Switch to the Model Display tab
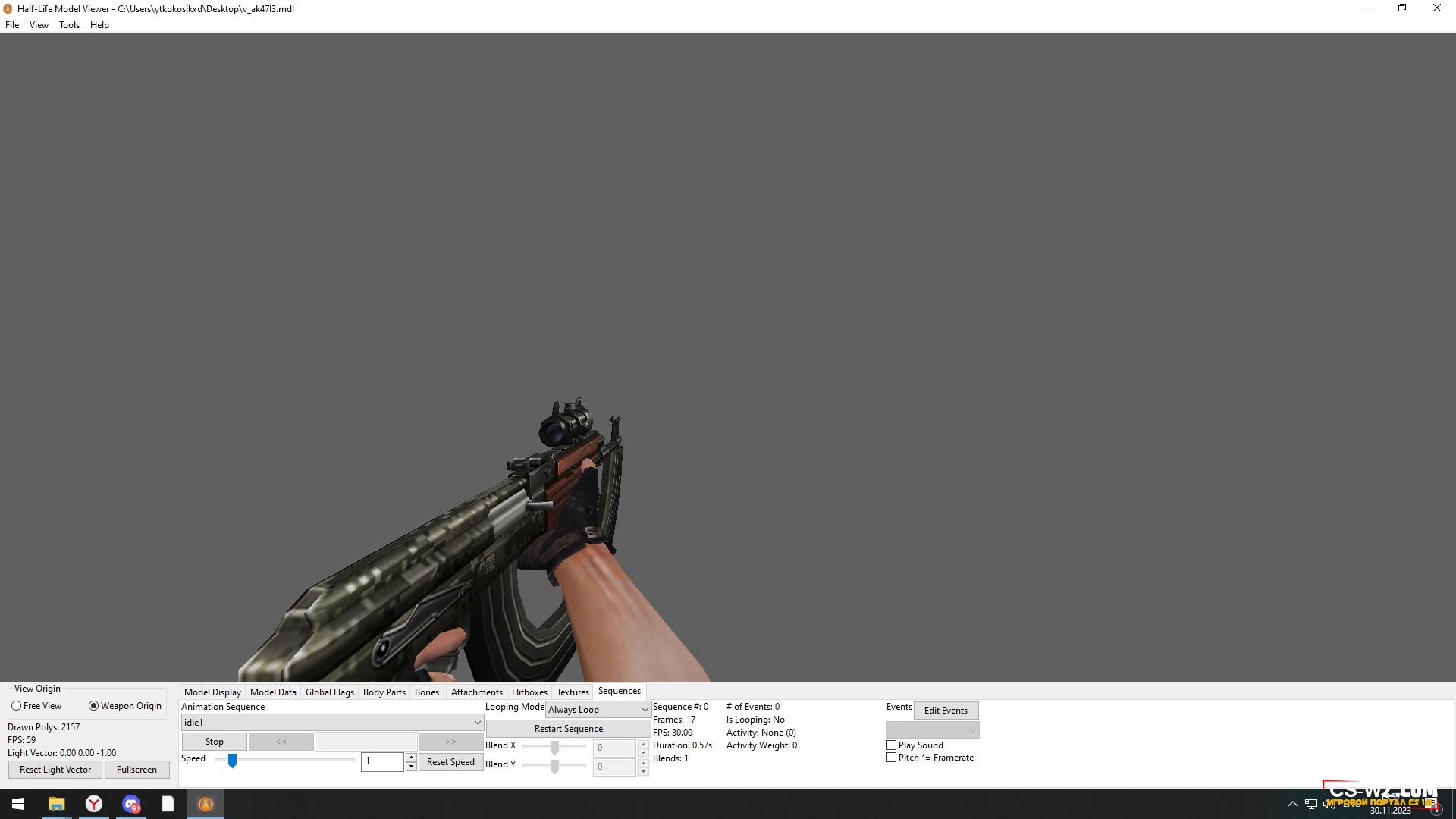This screenshot has width=1456, height=819. (x=212, y=692)
